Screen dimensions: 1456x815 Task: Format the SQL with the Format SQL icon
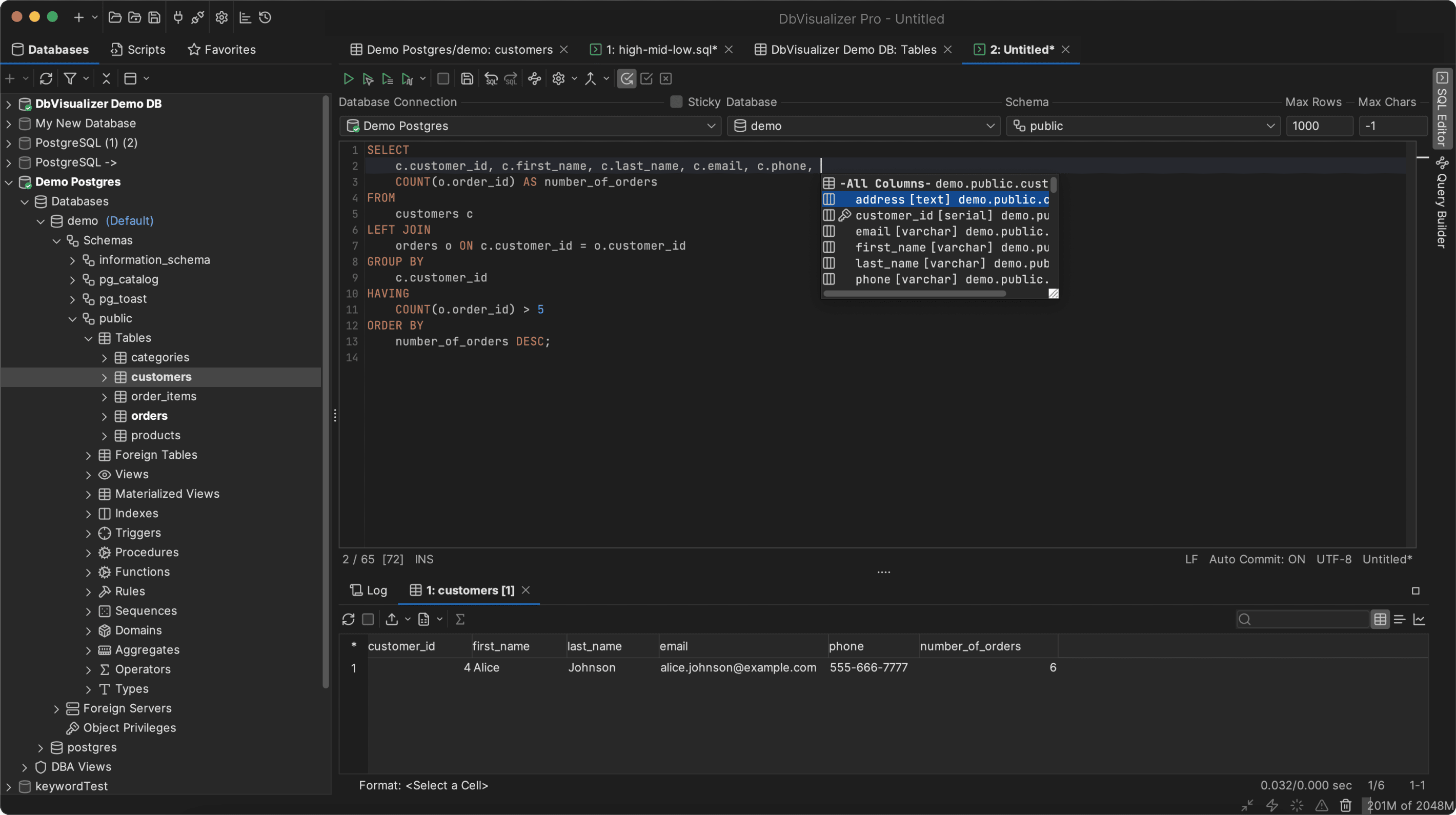coord(491,78)
